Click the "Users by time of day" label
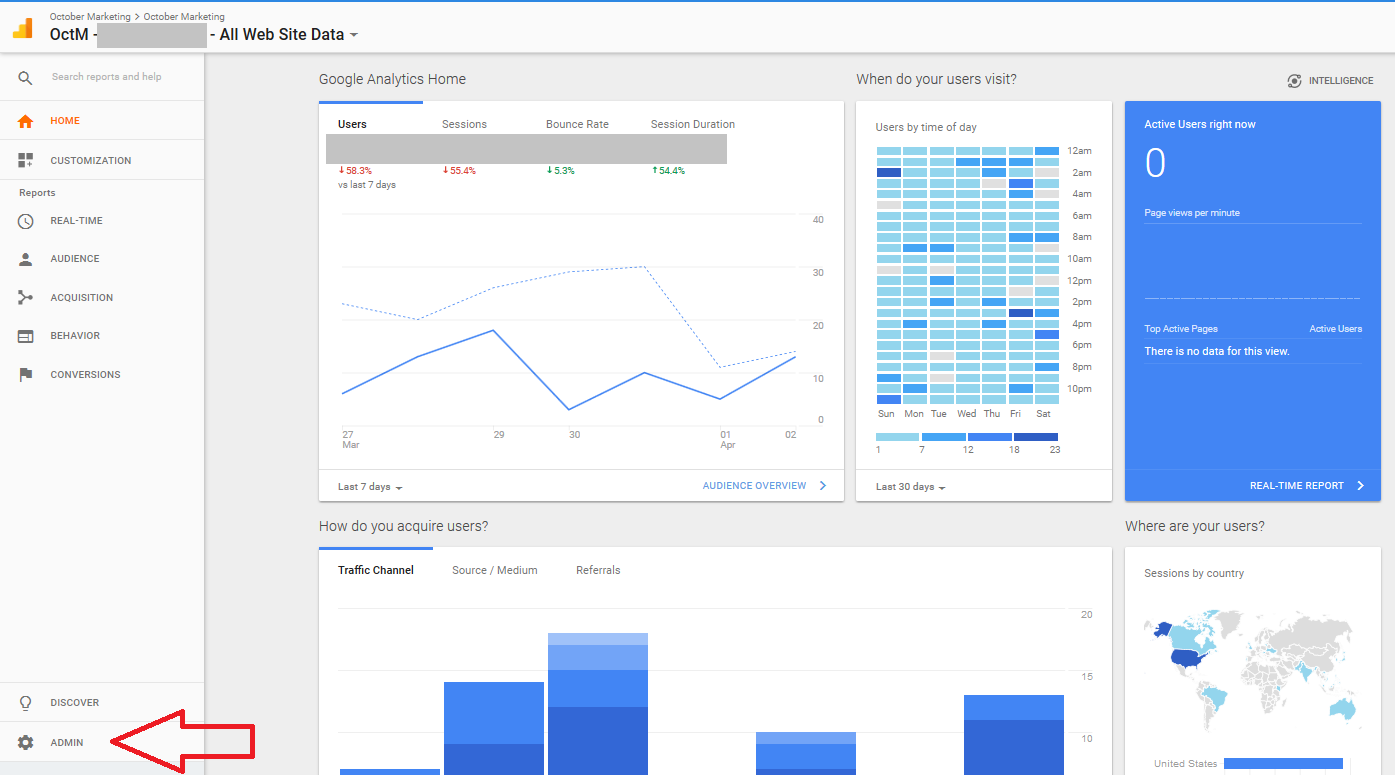Viewport: 1395px width, 775px height. point(926,127)
